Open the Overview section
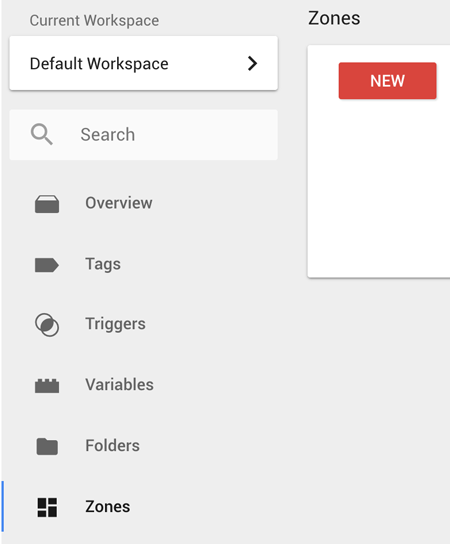 coord(119,203)
